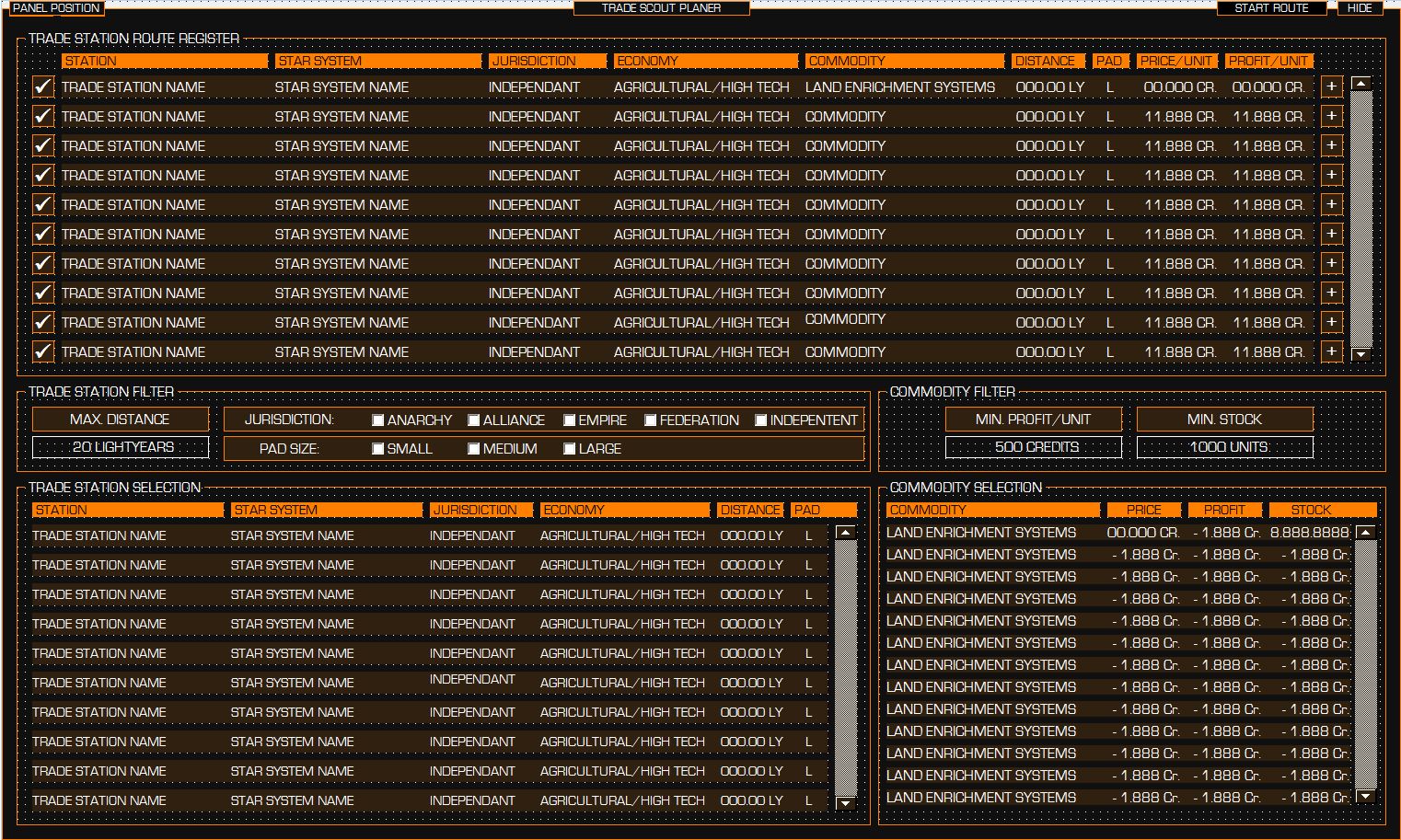This screenshot has width=1401, height=840.
Task: Click the Commodity Selection scroll up arrow
Action: (1366, 533)
